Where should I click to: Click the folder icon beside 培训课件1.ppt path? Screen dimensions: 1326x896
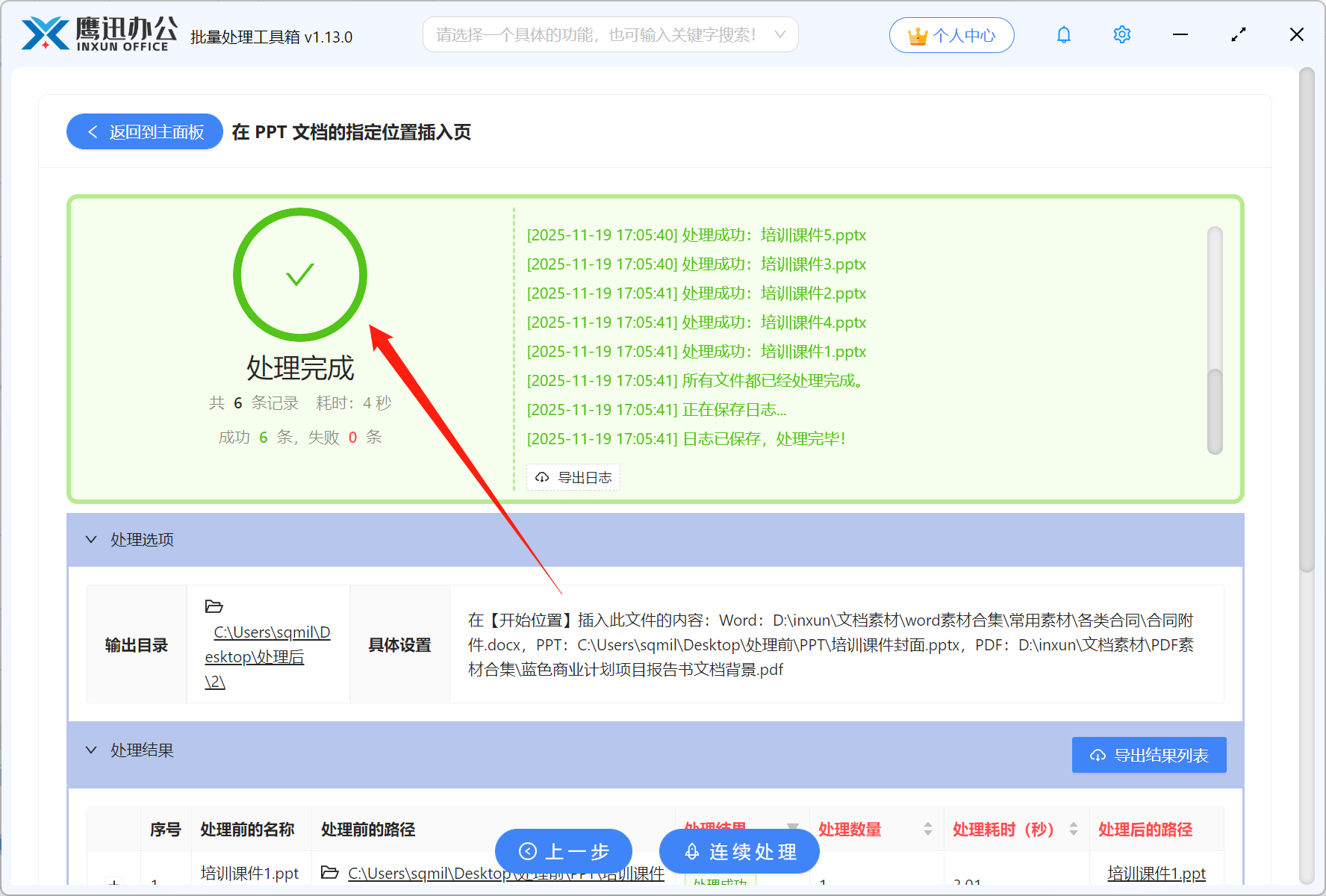pos(331,872)
